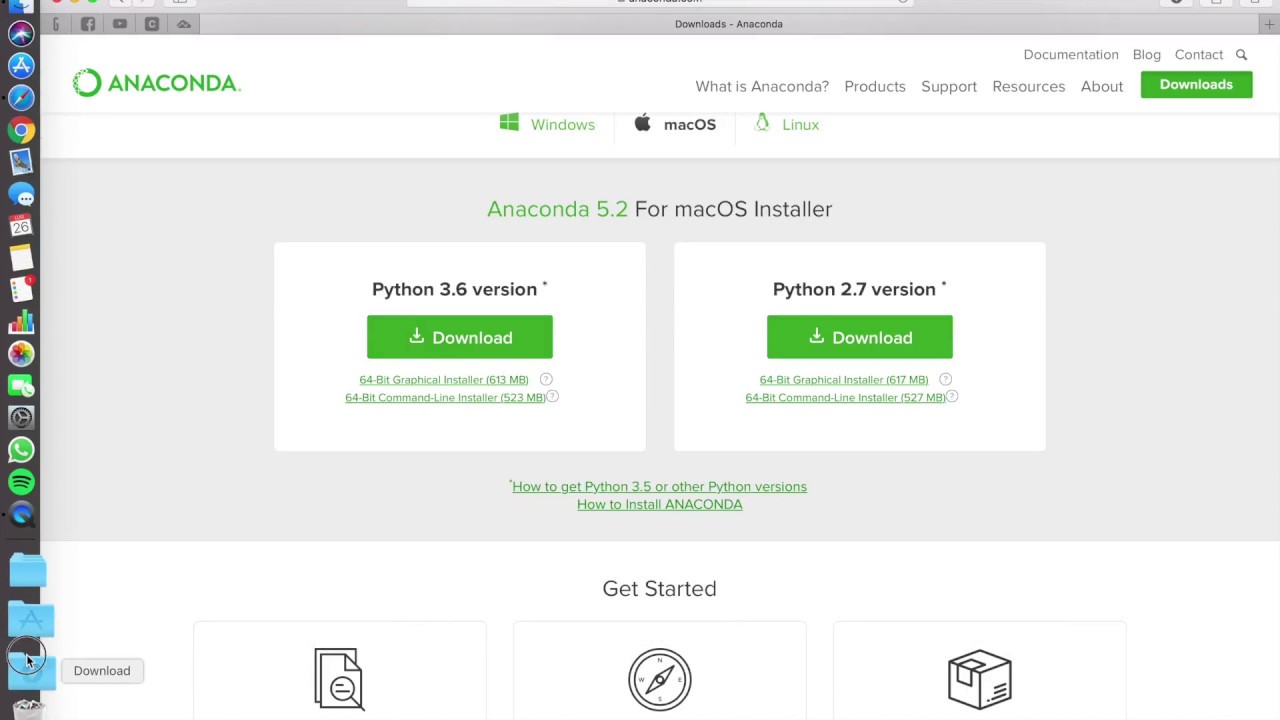Open the YouTube pinned tab
This screenshot has height=720, width=1280.
(120, 24)
